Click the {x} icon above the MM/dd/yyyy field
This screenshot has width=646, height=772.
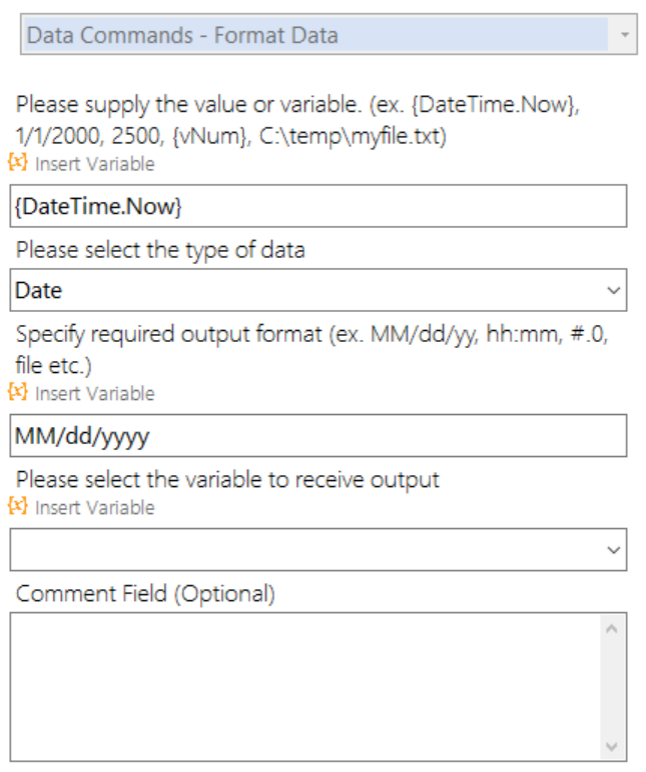(x=18, y=392)
